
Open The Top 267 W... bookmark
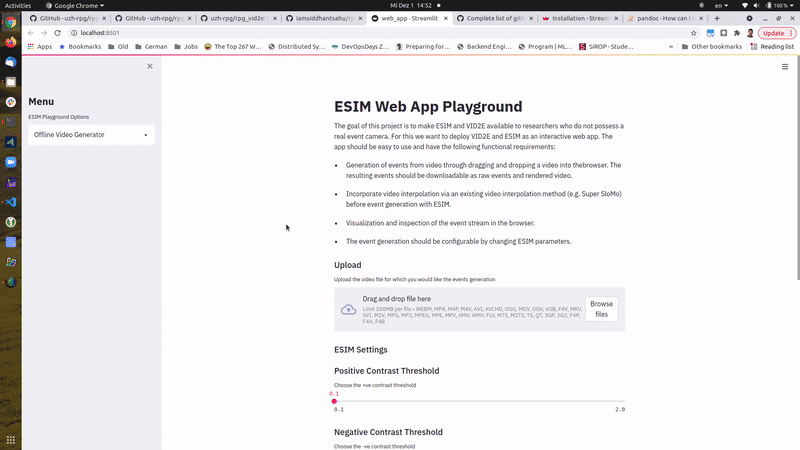click(233, 46)
